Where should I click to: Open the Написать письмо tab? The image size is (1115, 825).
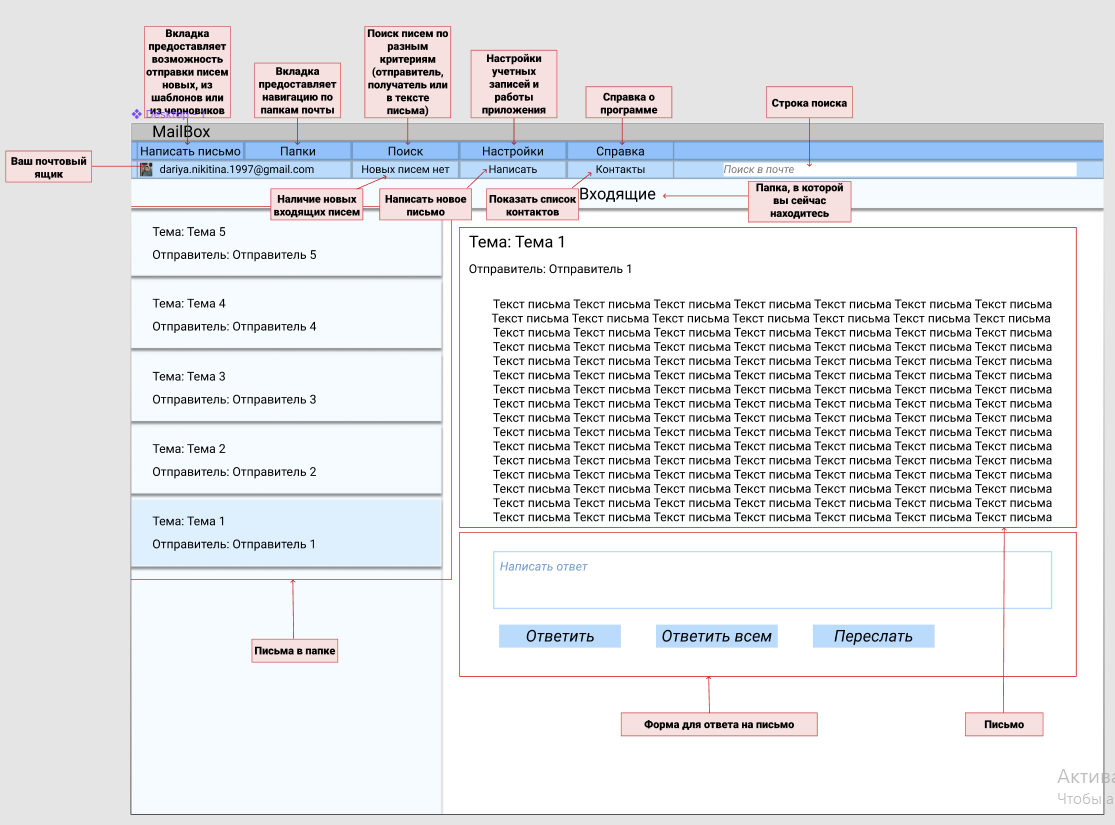(190, 151)
